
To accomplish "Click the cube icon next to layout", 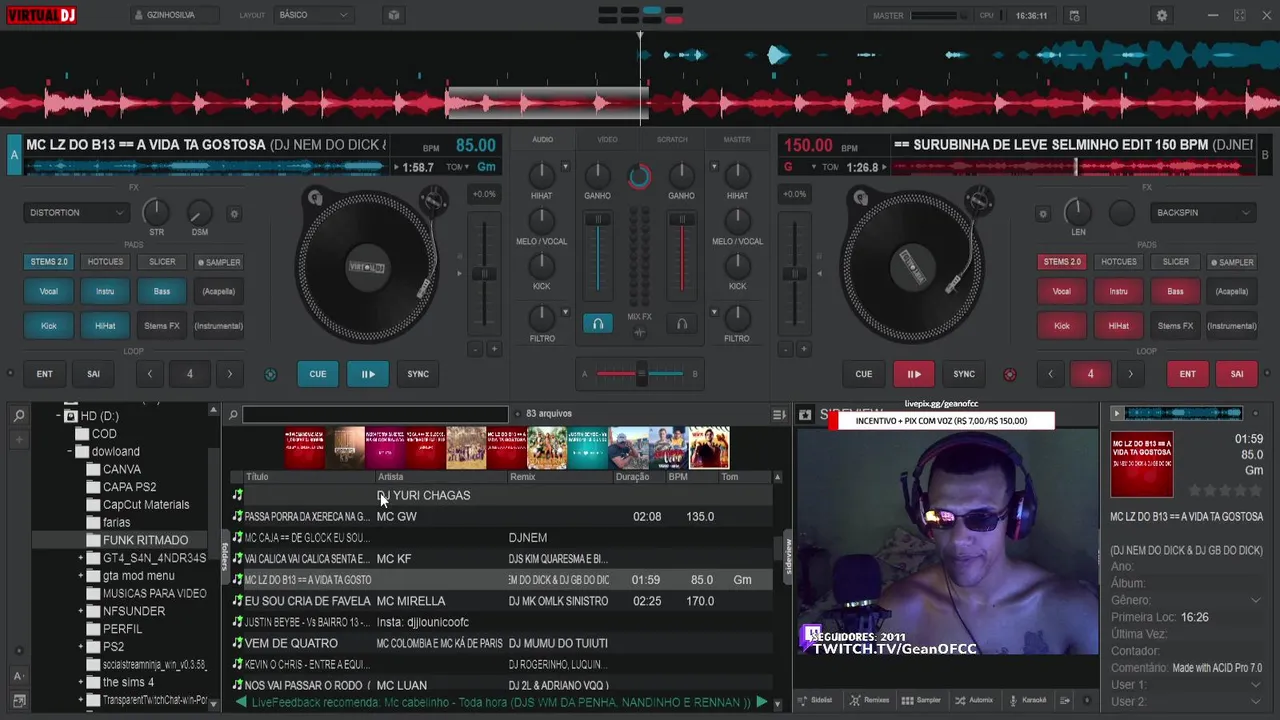I will click(x=394, y=15).
